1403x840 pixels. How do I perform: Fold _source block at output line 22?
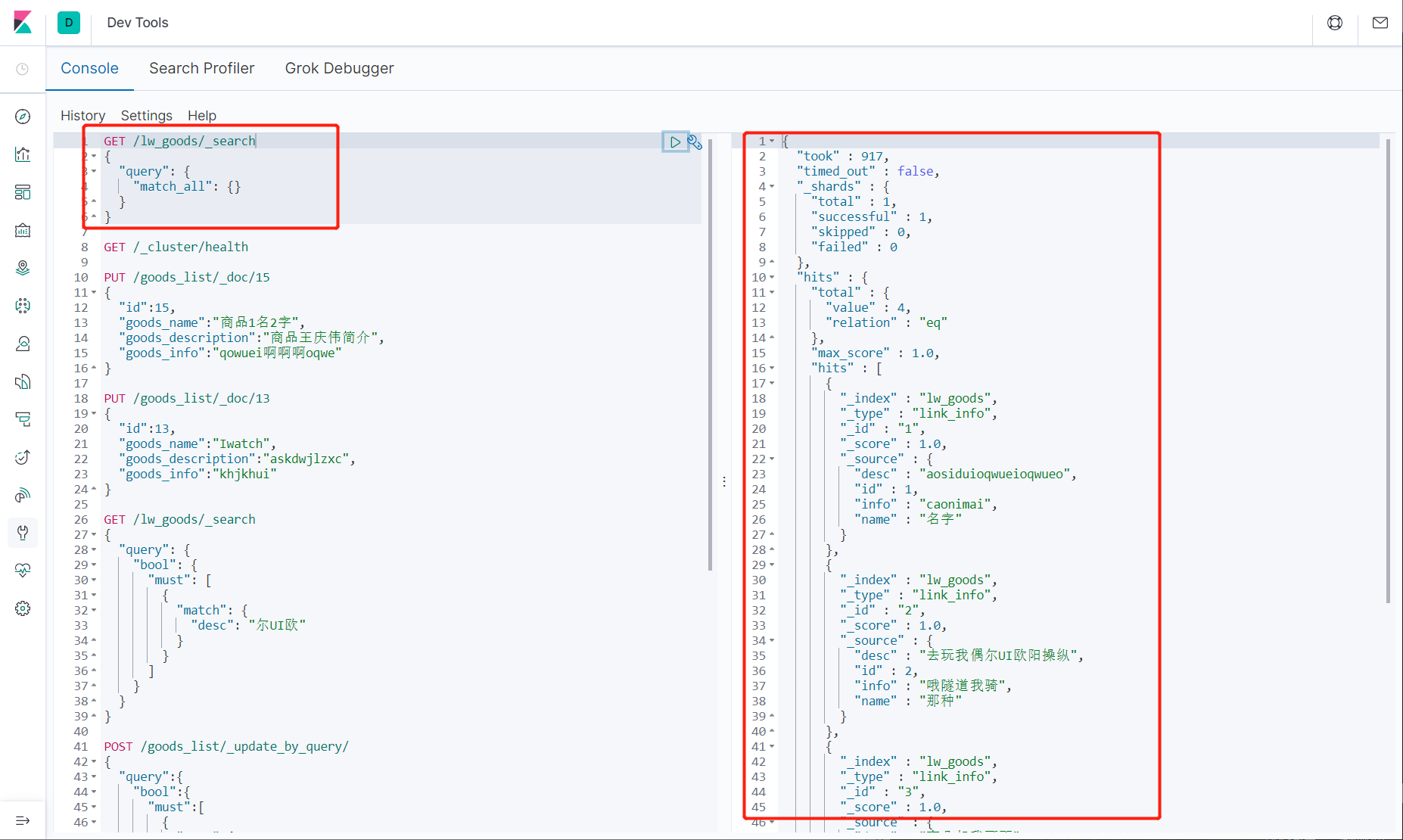point(772,459)
